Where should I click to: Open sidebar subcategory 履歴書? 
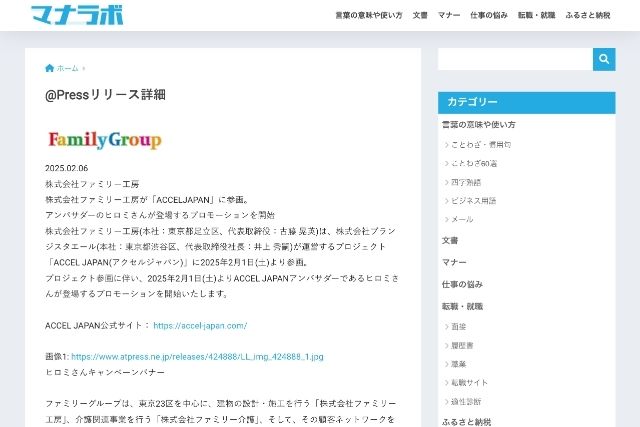[462, 345]
